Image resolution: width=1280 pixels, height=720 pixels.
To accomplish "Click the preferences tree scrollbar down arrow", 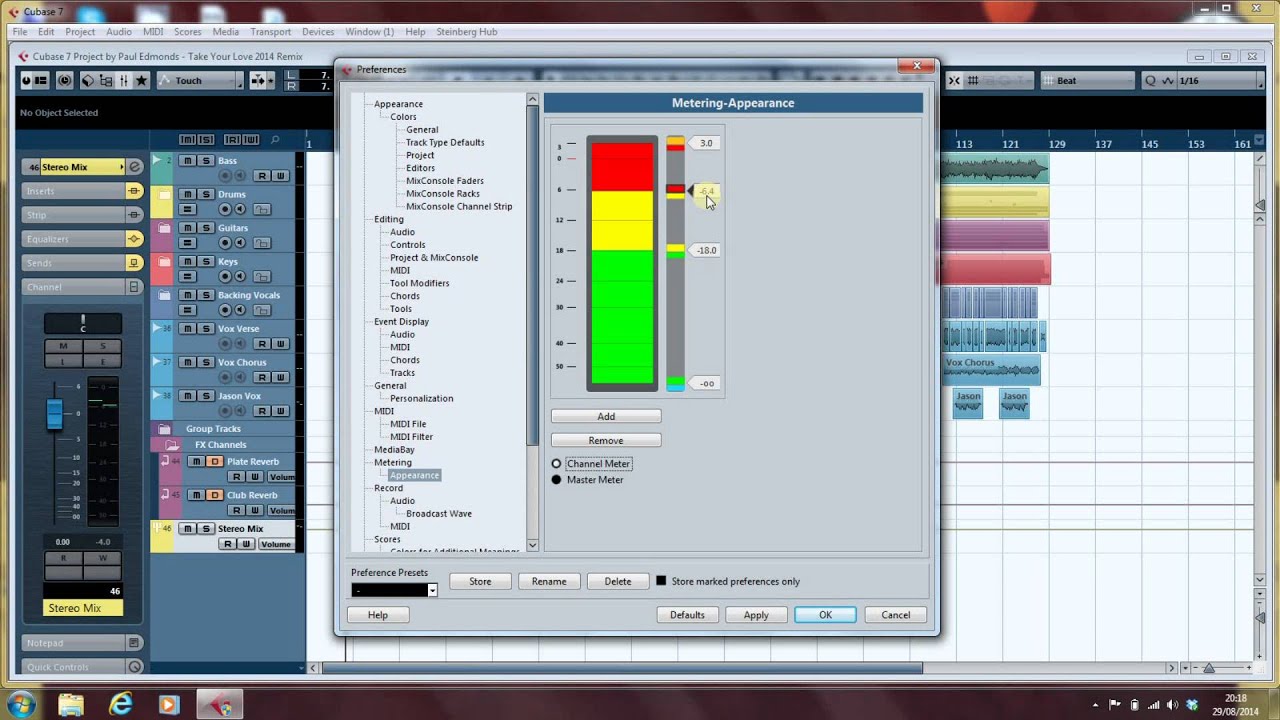I will pos(532,545).
